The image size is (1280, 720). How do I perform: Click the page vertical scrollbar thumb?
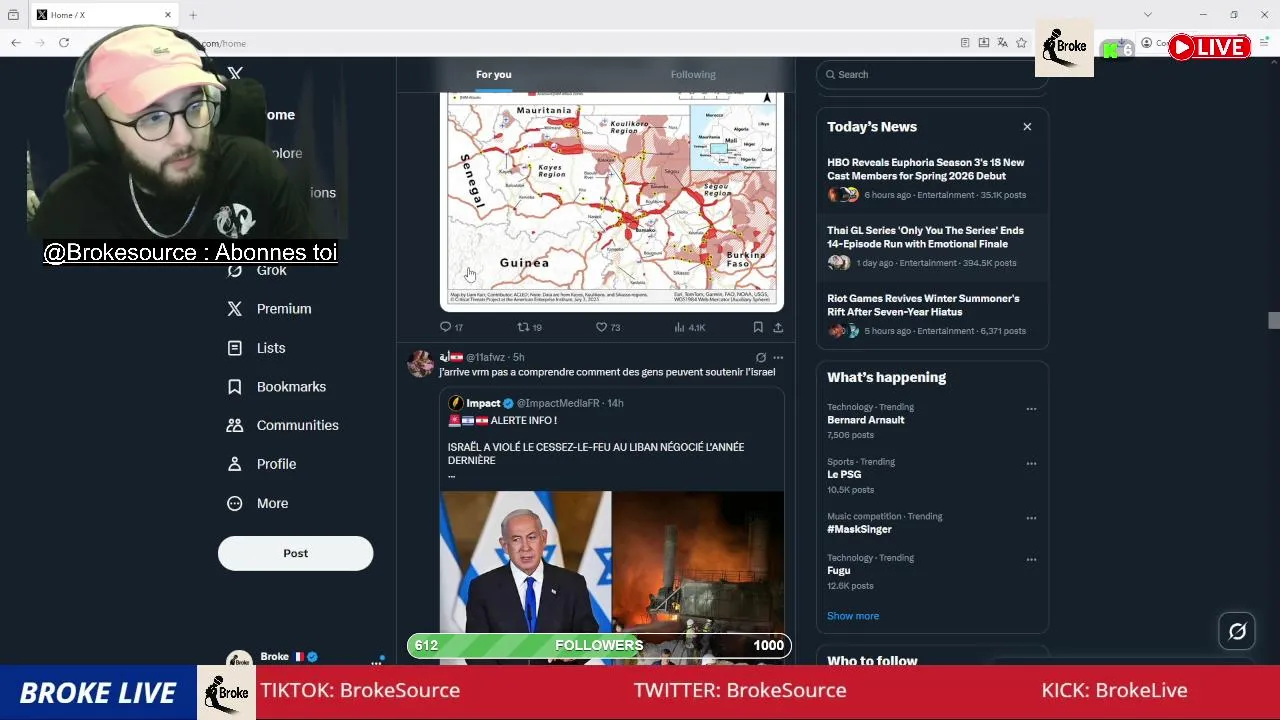click(1273, 320)
